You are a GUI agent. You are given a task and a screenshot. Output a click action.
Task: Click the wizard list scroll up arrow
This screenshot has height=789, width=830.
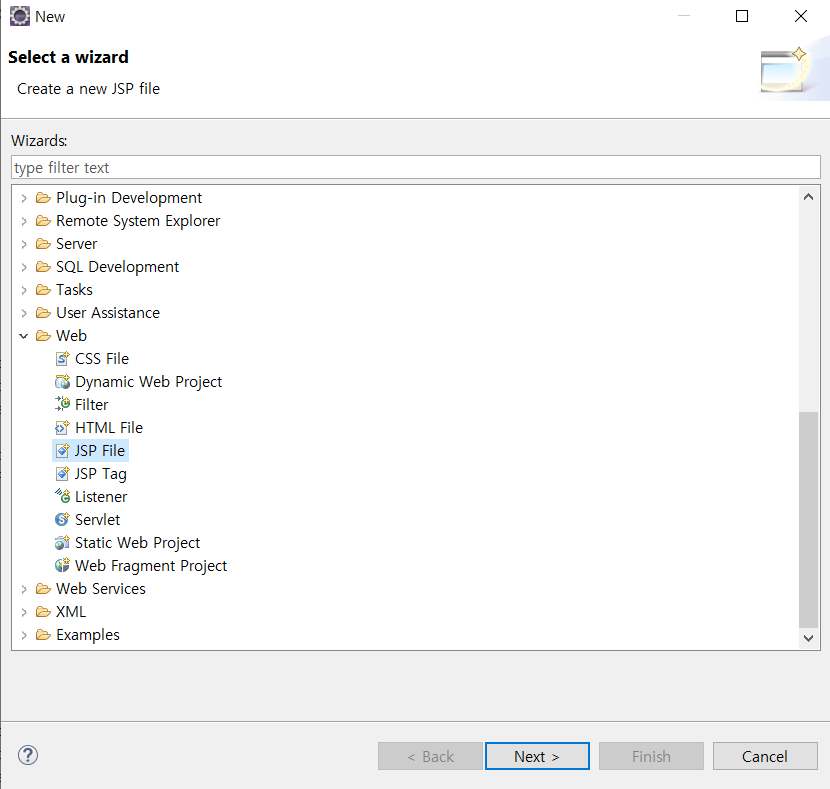(808, 197)
